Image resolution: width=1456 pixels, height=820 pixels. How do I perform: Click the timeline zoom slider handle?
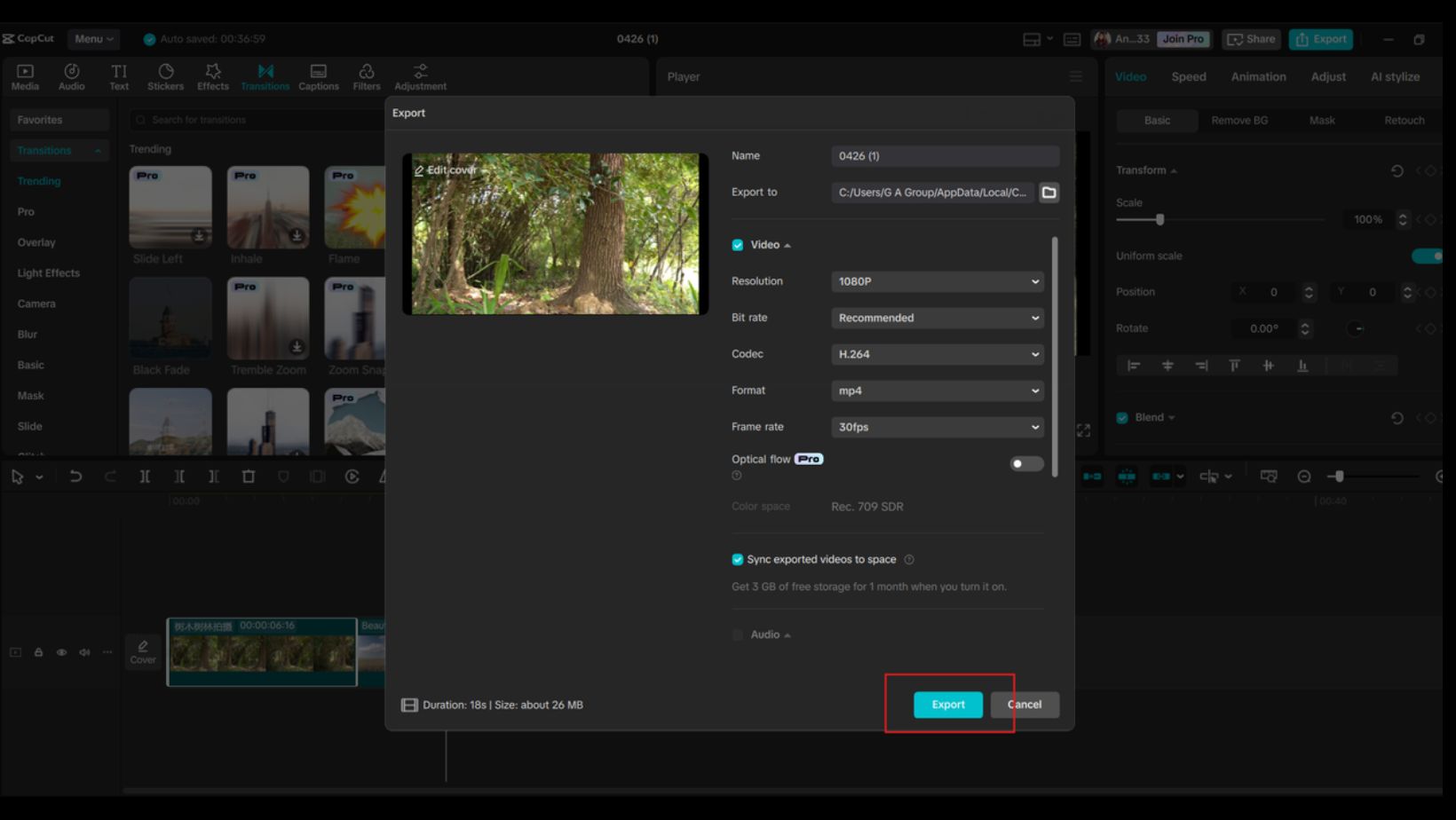tap(1339, 477)
